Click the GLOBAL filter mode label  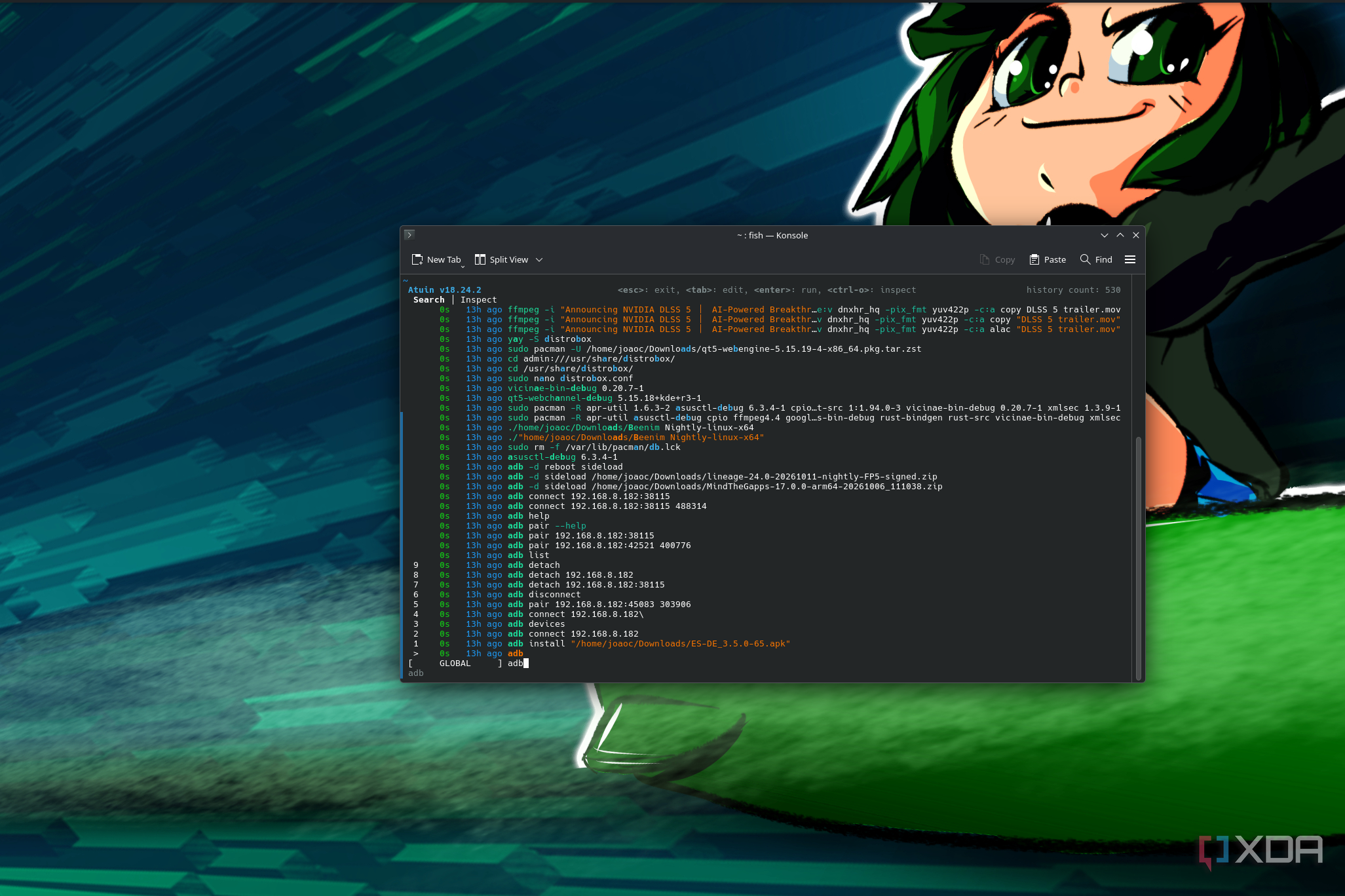(x=455, y=663)
